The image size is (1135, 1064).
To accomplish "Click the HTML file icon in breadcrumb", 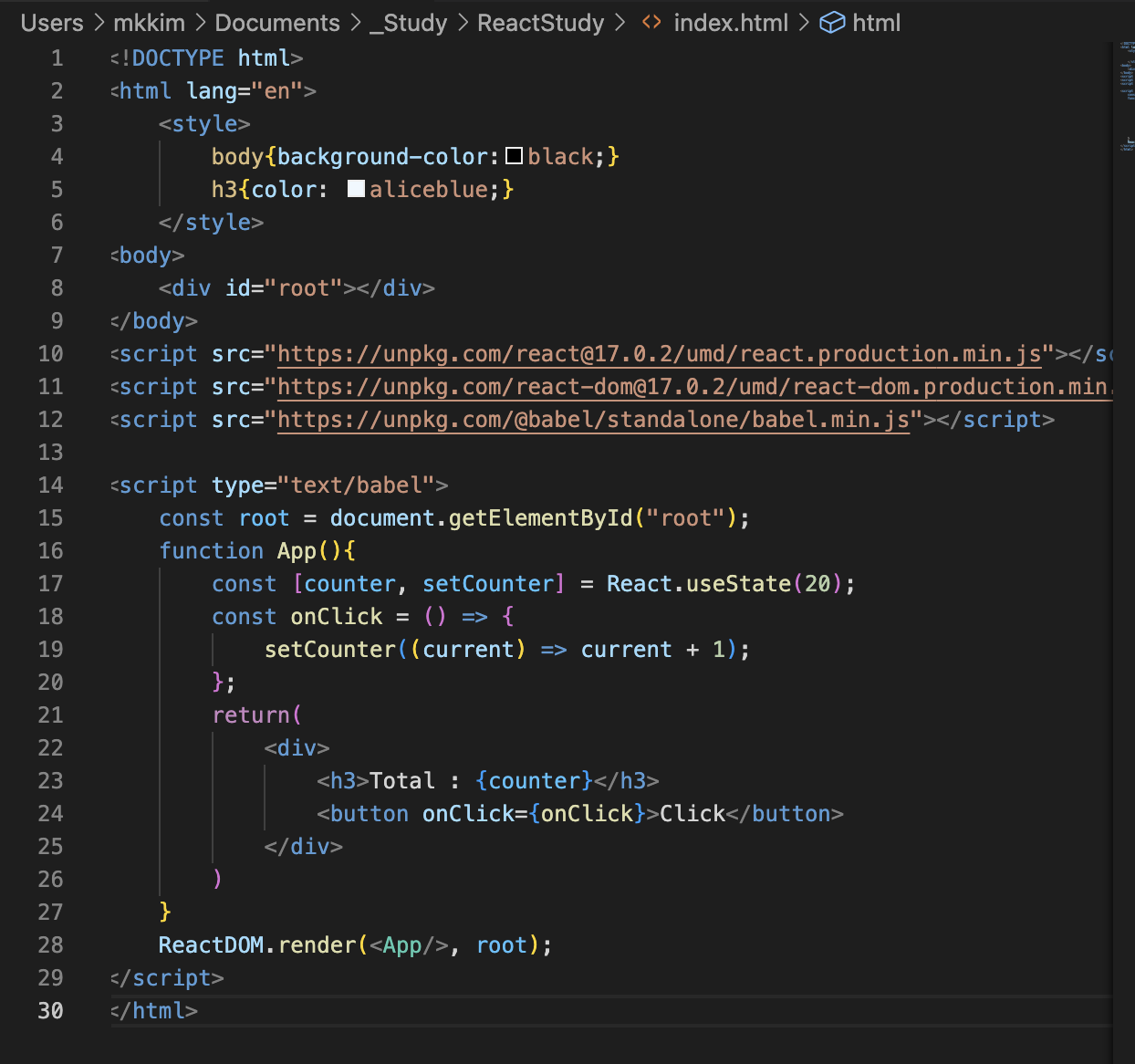I will coord(651,23).
